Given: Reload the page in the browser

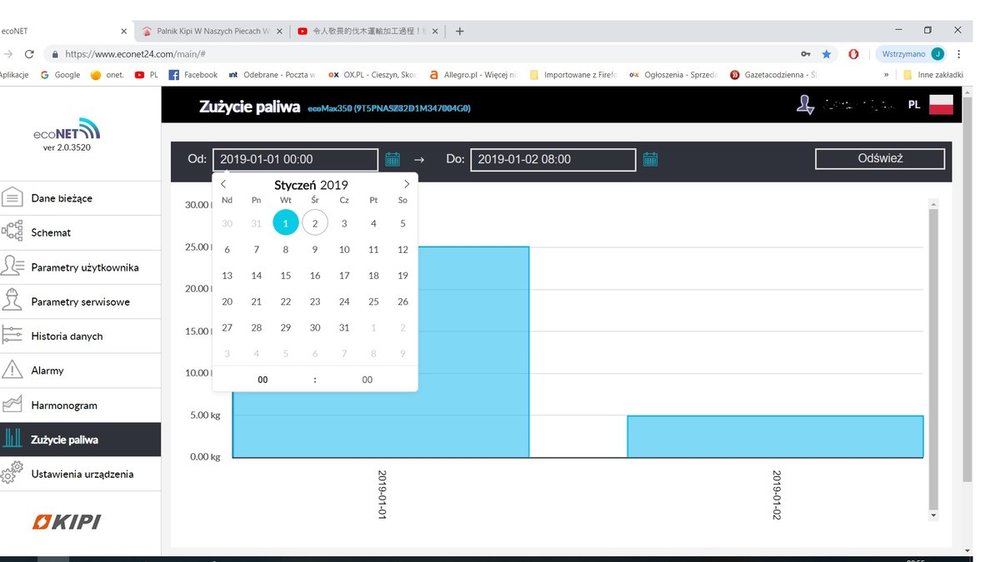Looking at the screenshot, I should click(x=29, y=54).
